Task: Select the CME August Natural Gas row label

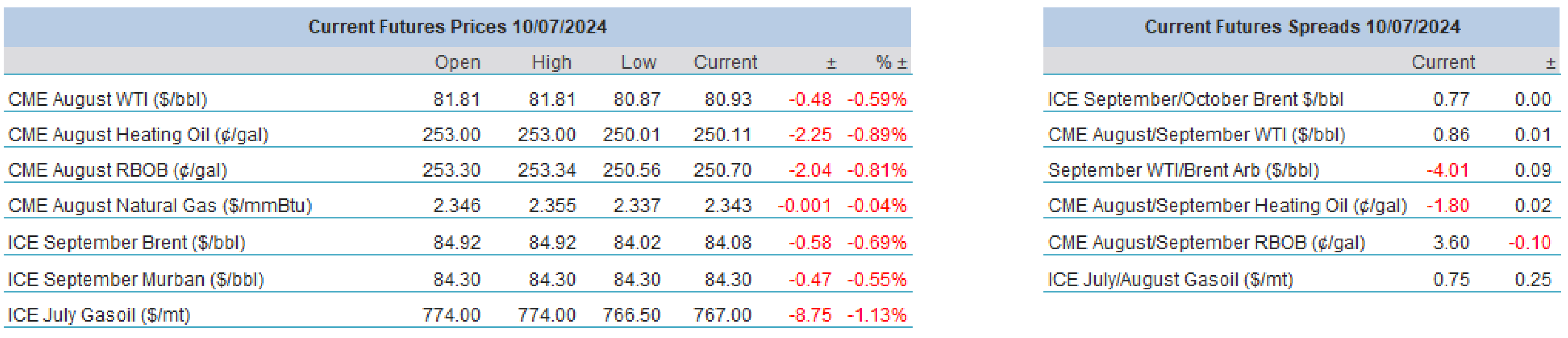Action: (x=160, y=205)
